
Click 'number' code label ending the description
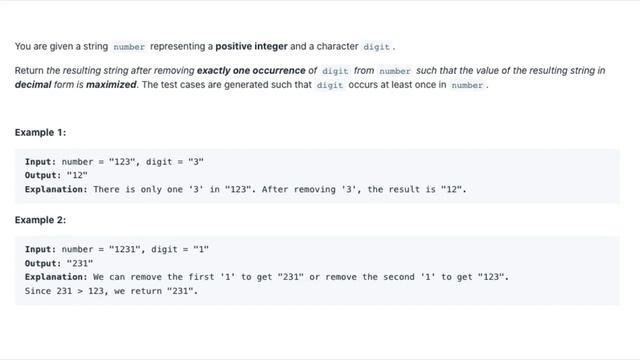click(x=467, y=85)
